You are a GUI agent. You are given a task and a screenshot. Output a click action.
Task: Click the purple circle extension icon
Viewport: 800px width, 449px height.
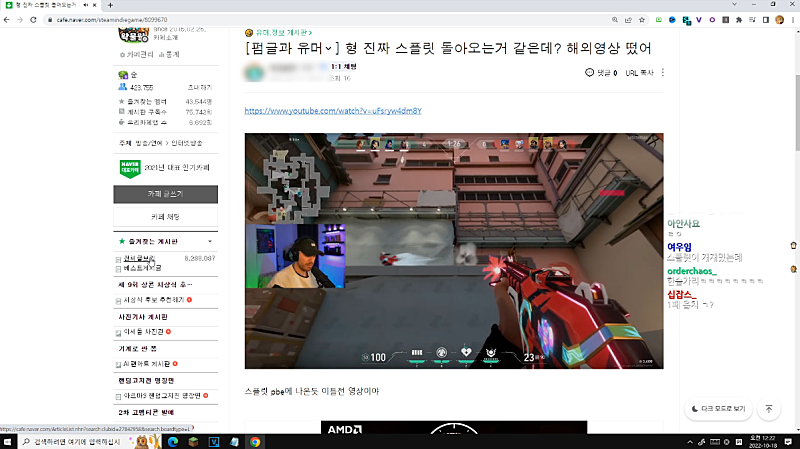[712, 20]
